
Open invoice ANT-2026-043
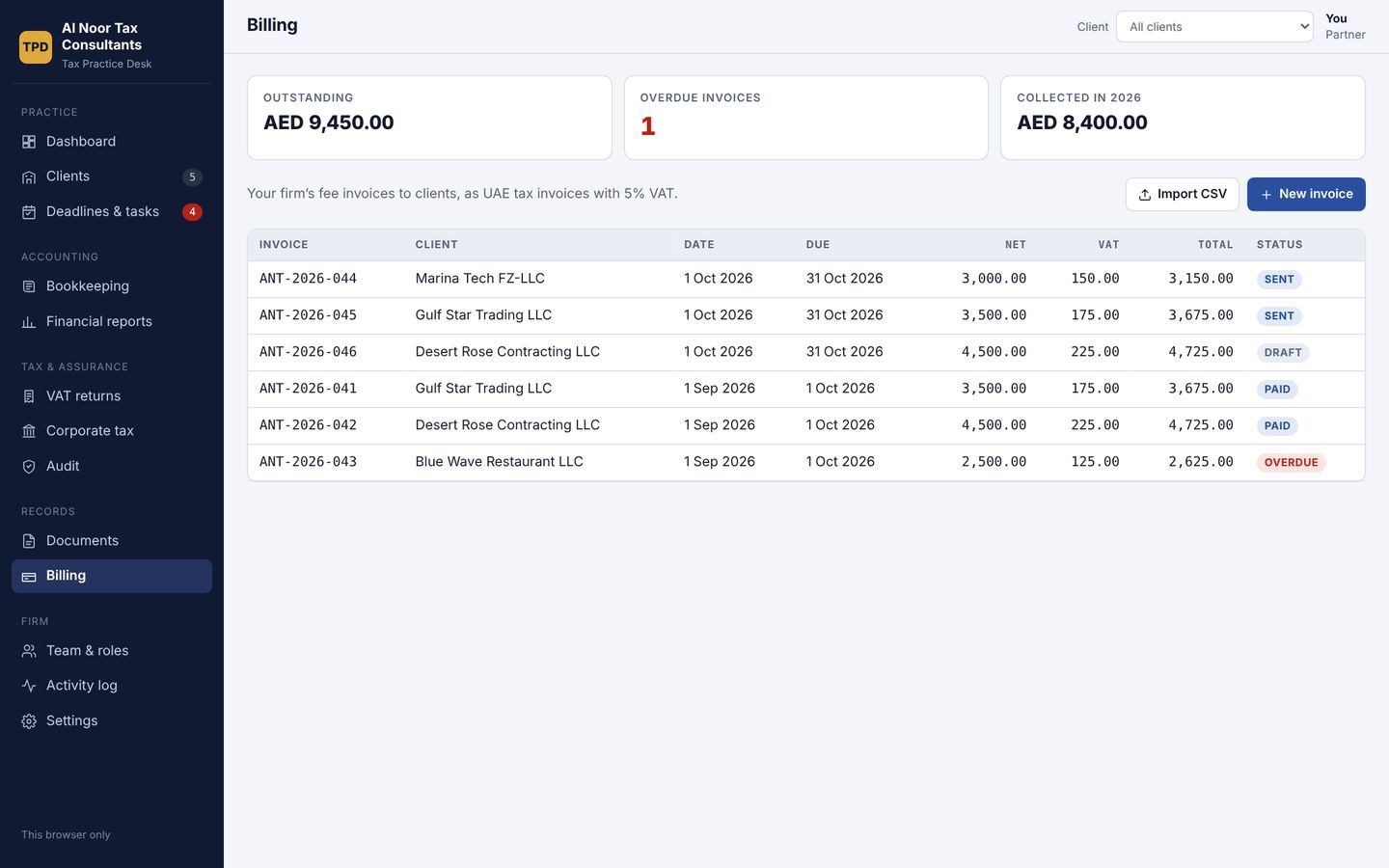(308, 462)
